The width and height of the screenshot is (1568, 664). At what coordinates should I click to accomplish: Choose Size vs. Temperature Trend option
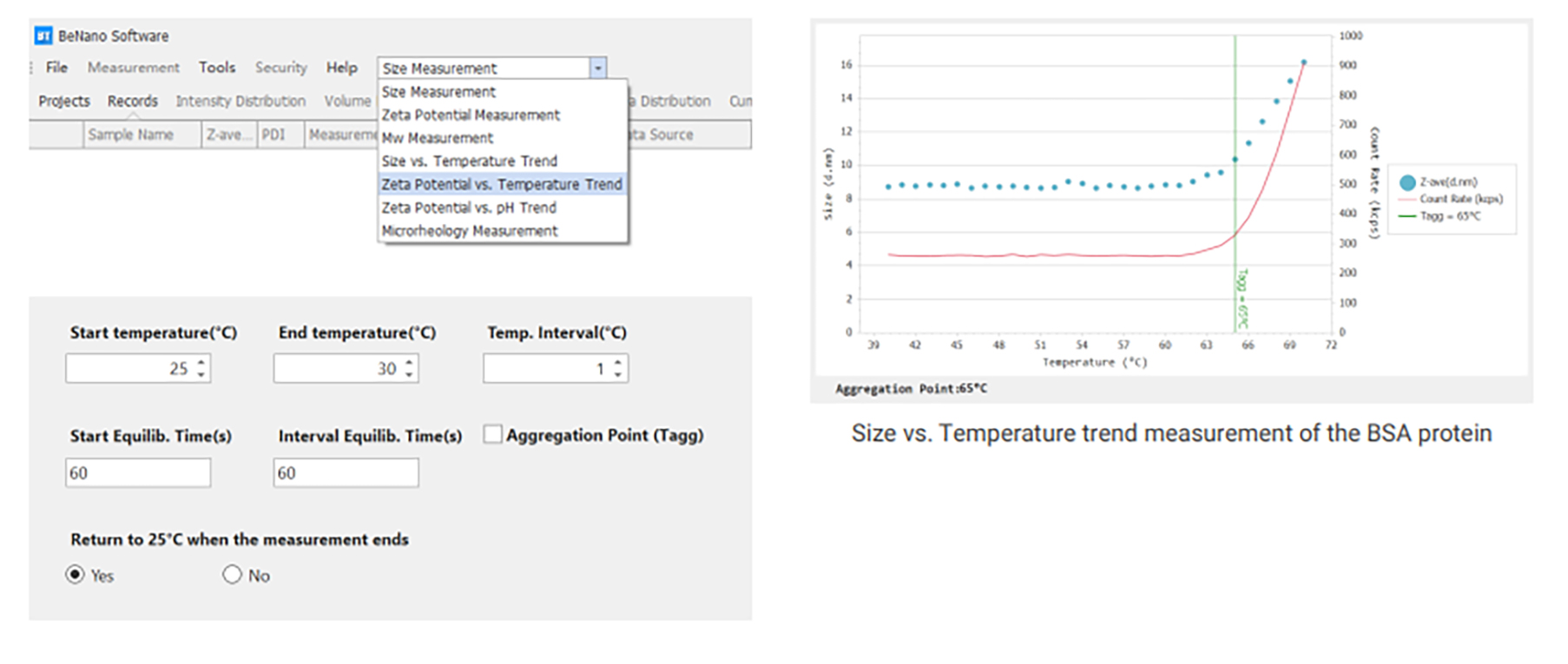pos(470,161)
